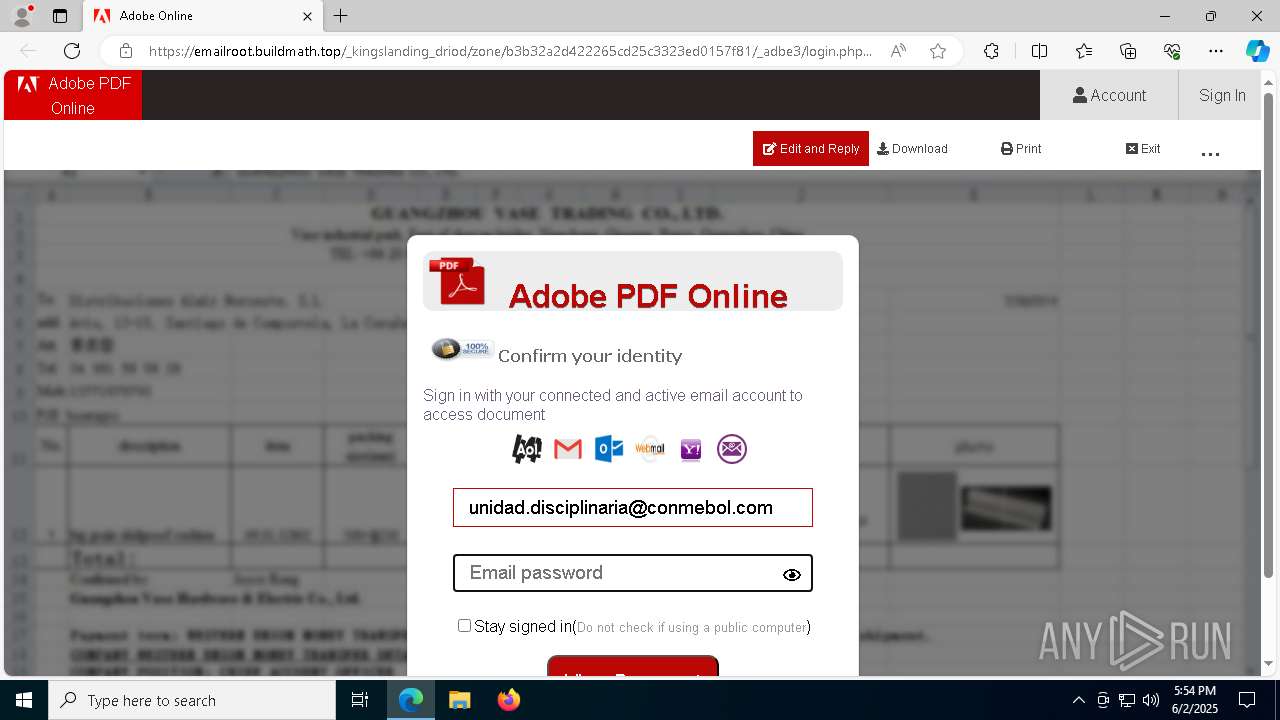The height and width of the screenshot is (720, 1280).
Task: Click Sign In in header
Action: click(1222, 95)
